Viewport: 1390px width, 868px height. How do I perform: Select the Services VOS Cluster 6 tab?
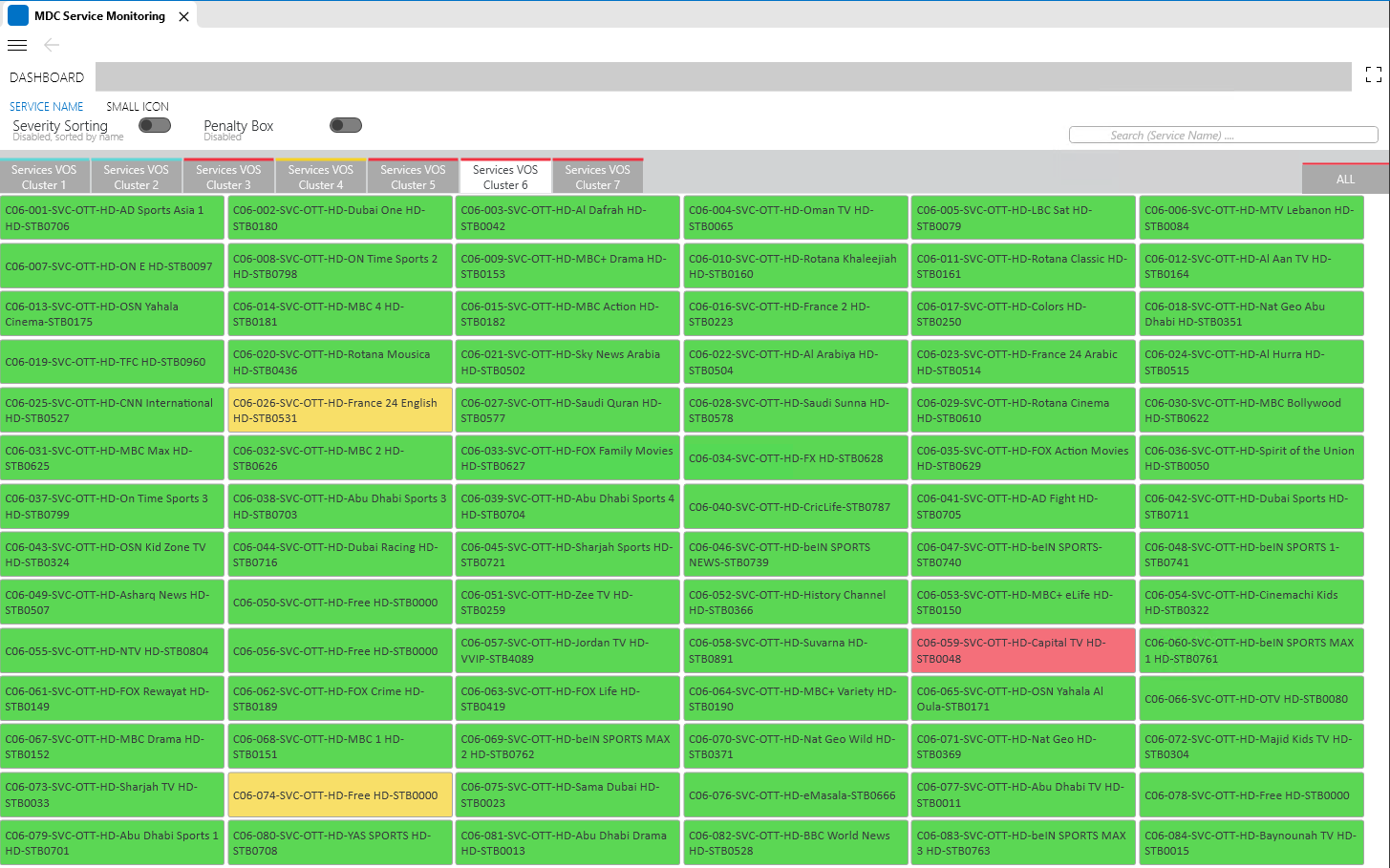pos(505,176)
